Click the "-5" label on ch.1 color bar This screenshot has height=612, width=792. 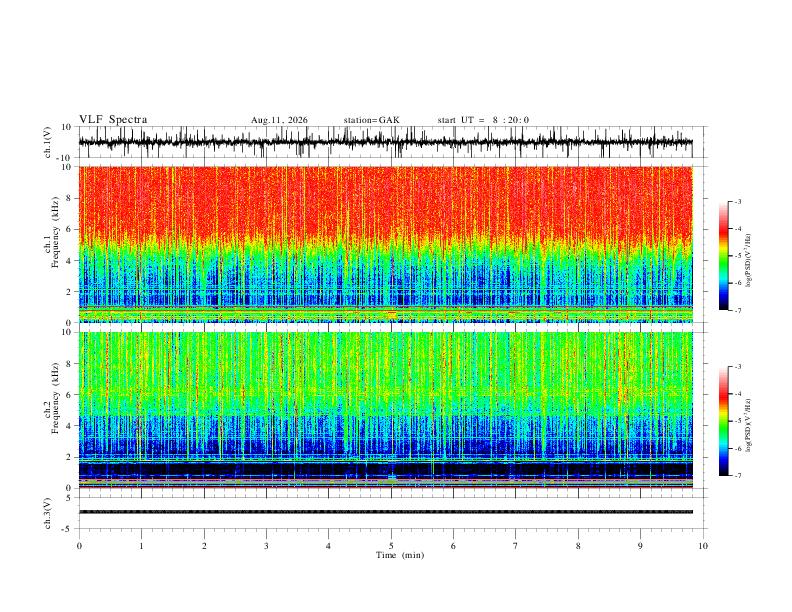click(738, 256)
